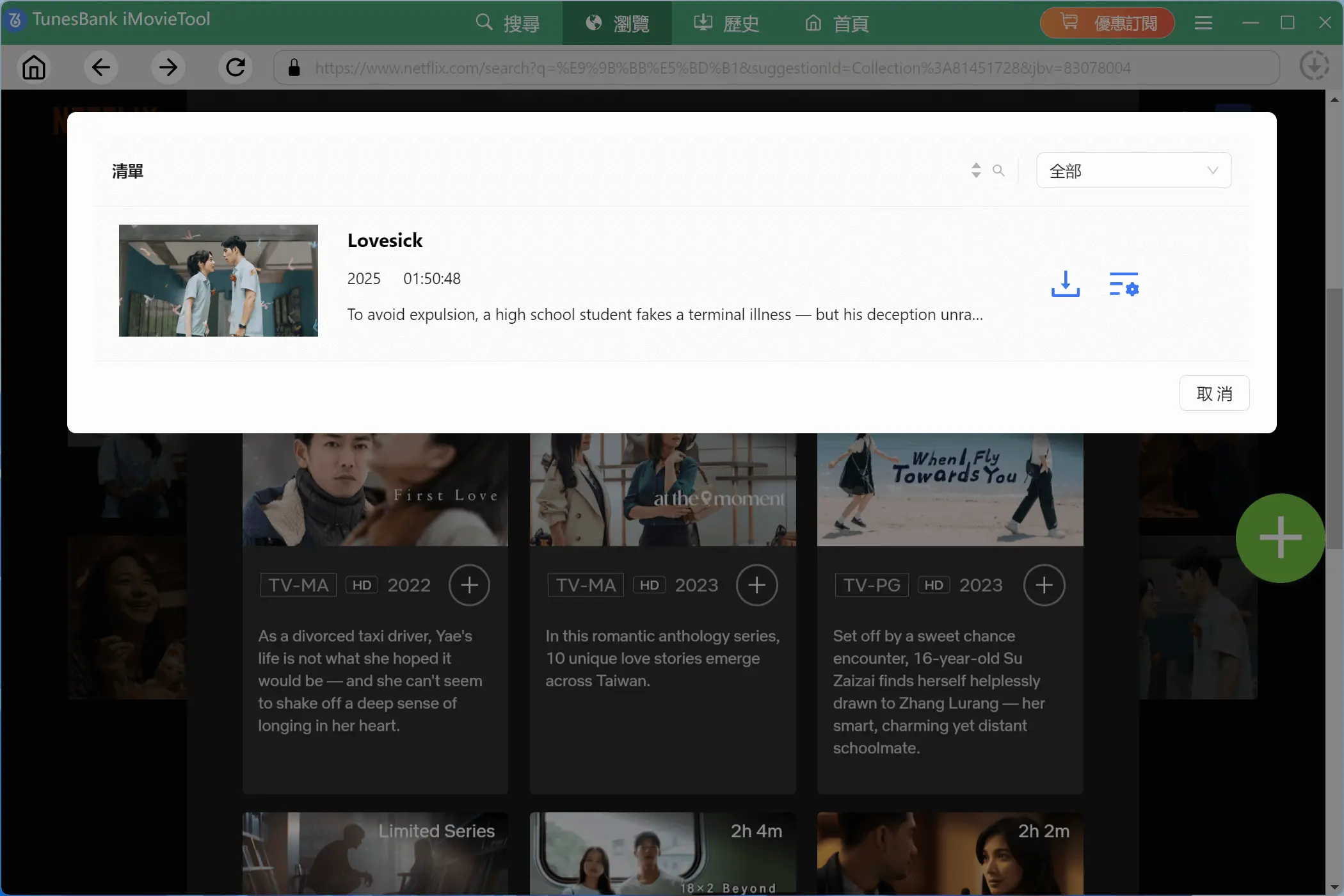Open the hamburger menu at top right
Image resolution: width=1344 pixels, height=896 pixels.
coord(1203,22)
